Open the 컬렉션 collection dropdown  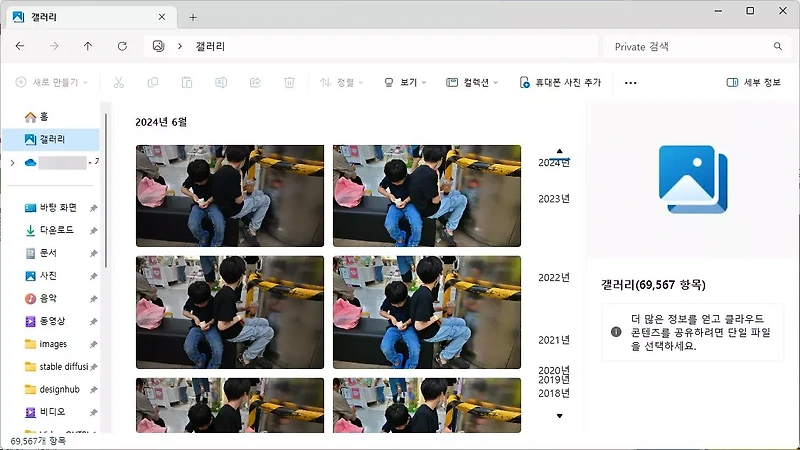[x=472, y=82]
